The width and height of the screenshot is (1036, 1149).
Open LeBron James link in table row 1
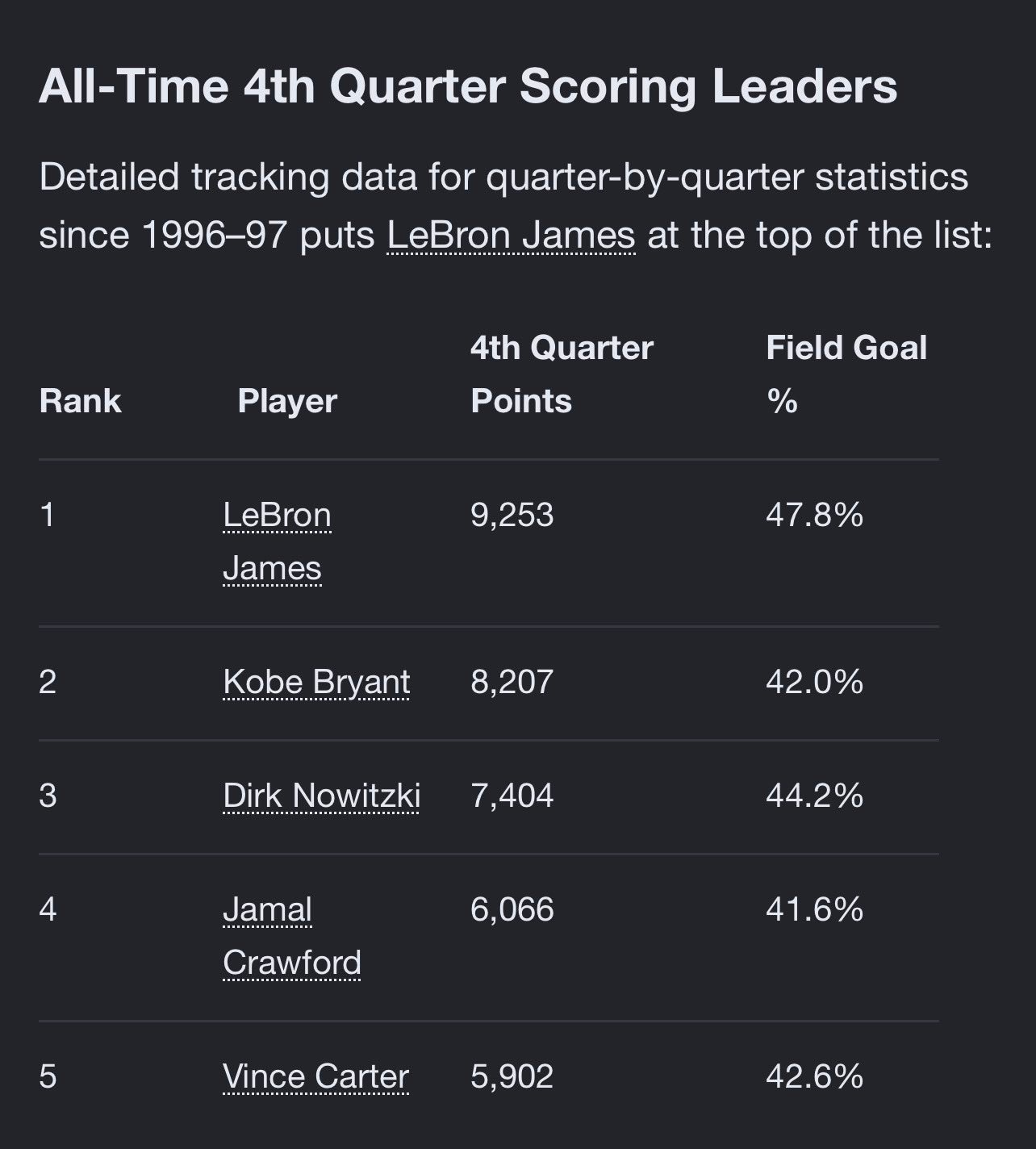(277, 541)
